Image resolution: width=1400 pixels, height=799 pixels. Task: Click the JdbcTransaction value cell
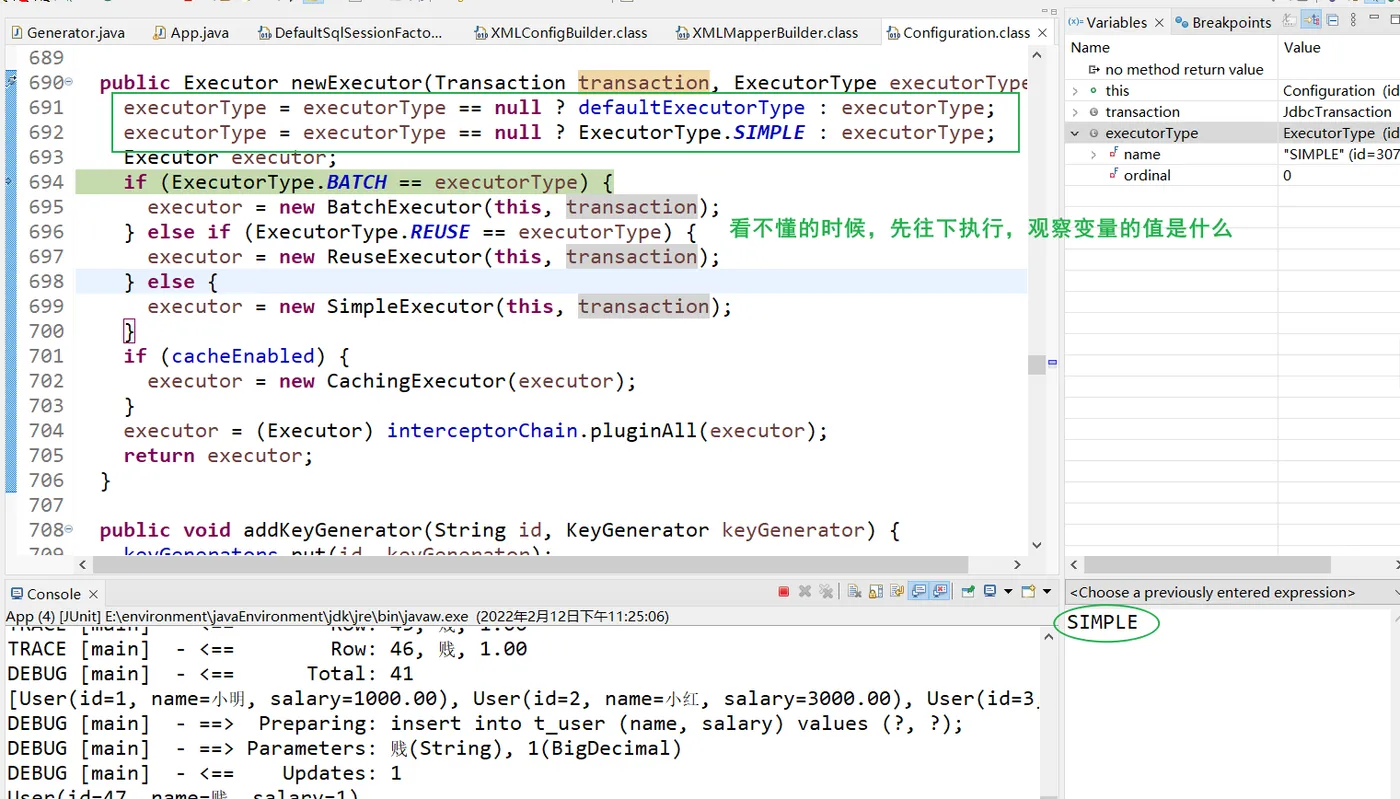[x=1337, y=112]
